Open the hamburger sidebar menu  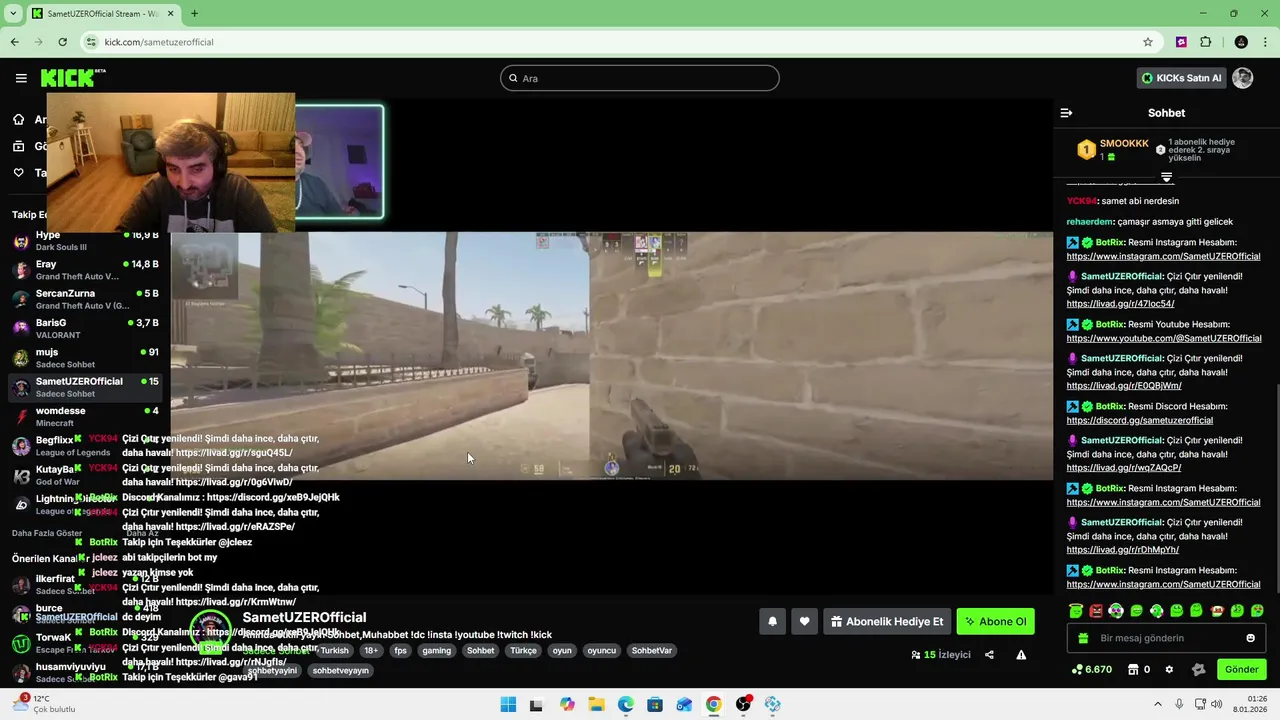(21, 78)
